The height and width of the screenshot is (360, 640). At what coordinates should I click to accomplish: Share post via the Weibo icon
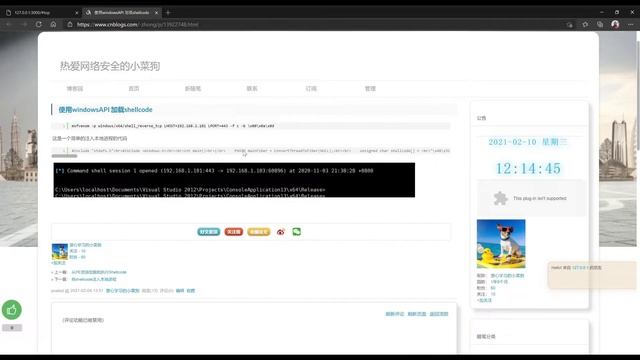[280, 232]
